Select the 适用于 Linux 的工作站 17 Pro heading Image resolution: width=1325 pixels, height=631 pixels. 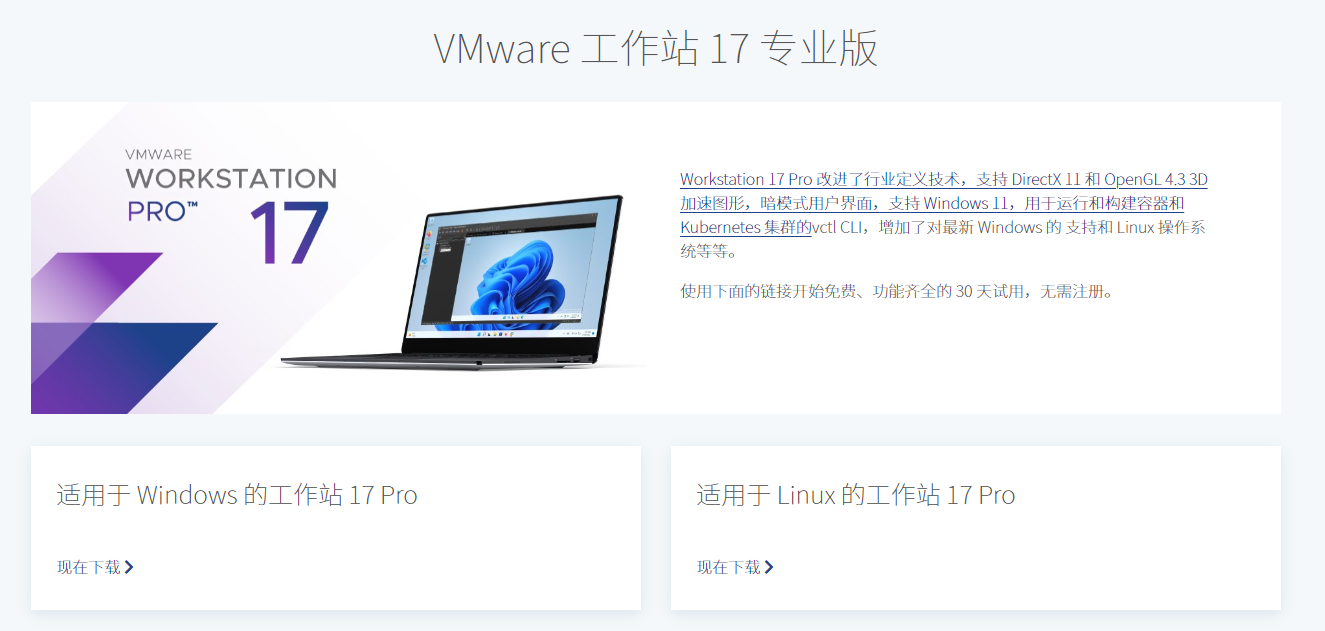856,495
